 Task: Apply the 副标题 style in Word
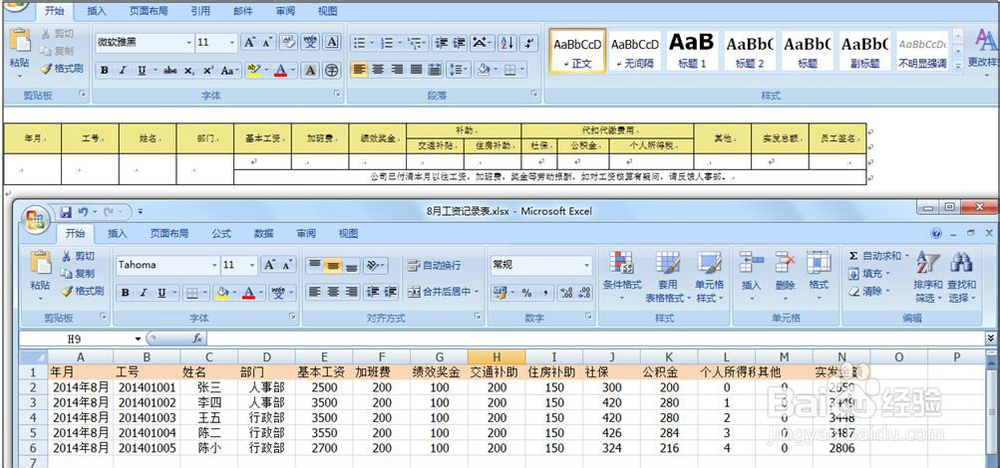(x=865, y=50)
